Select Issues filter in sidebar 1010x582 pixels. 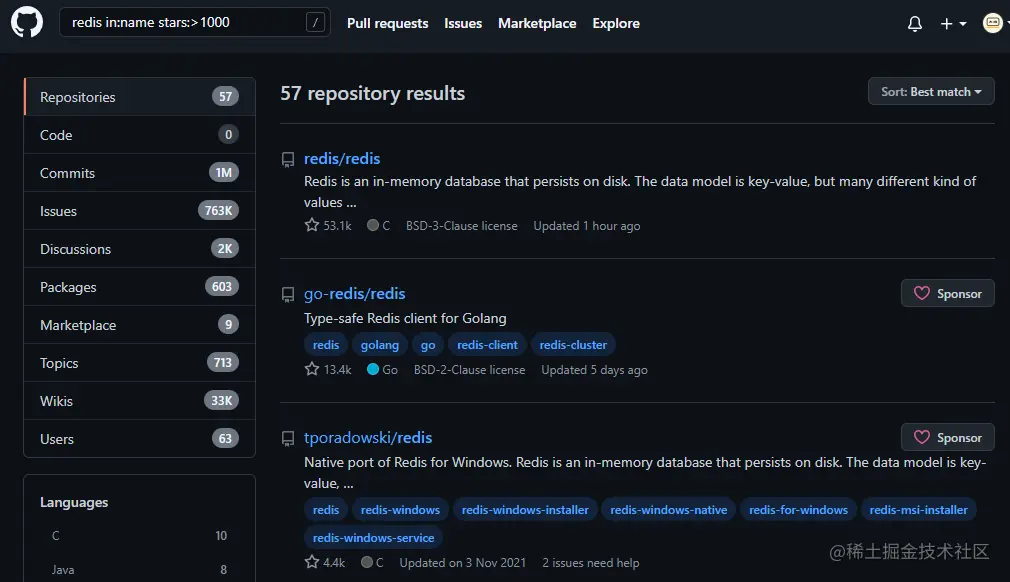tap(140, 211)
